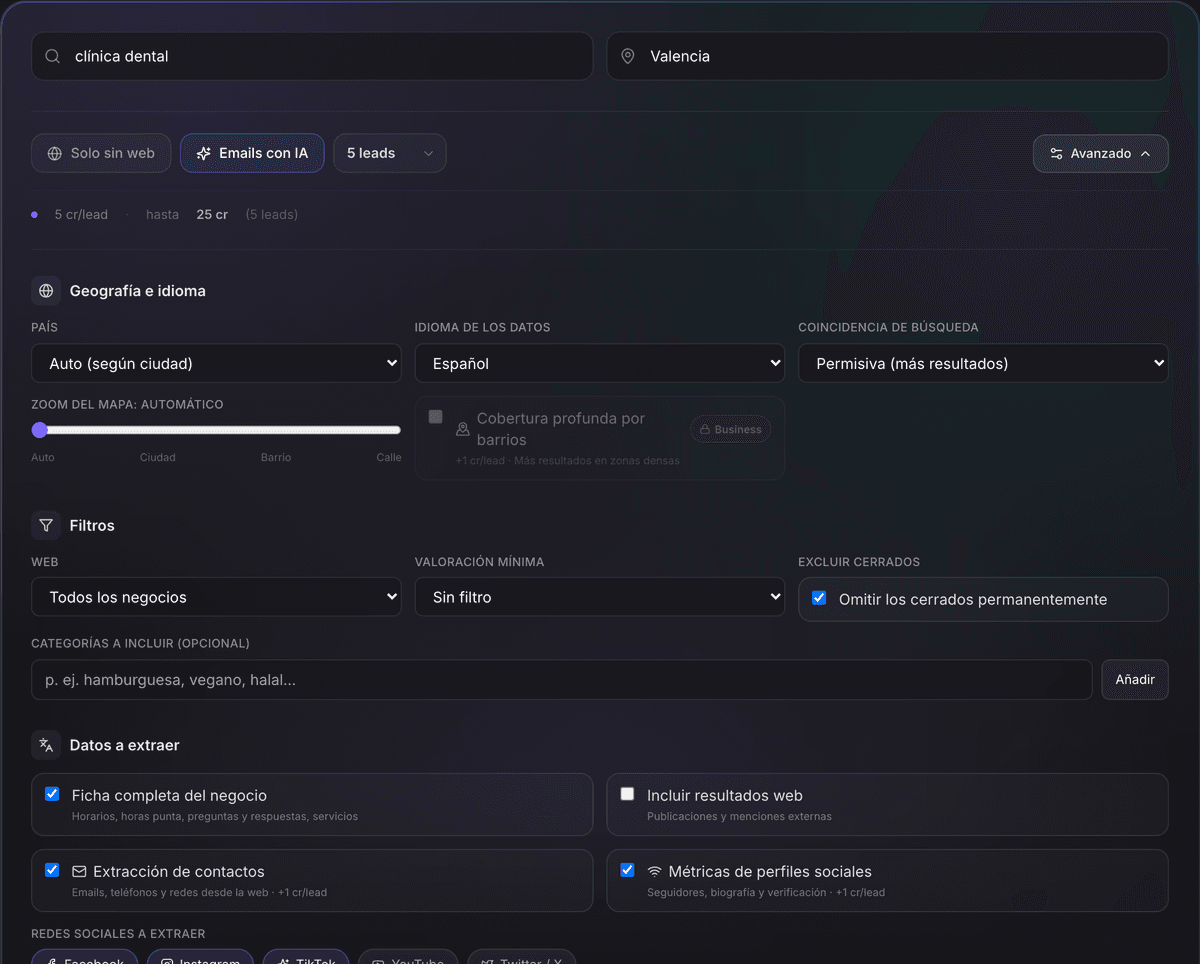Image resolution: width=1200 pixels, height=964 pixels.
Task: Click the Filtros funnel icon
Action: pos(46,525)
